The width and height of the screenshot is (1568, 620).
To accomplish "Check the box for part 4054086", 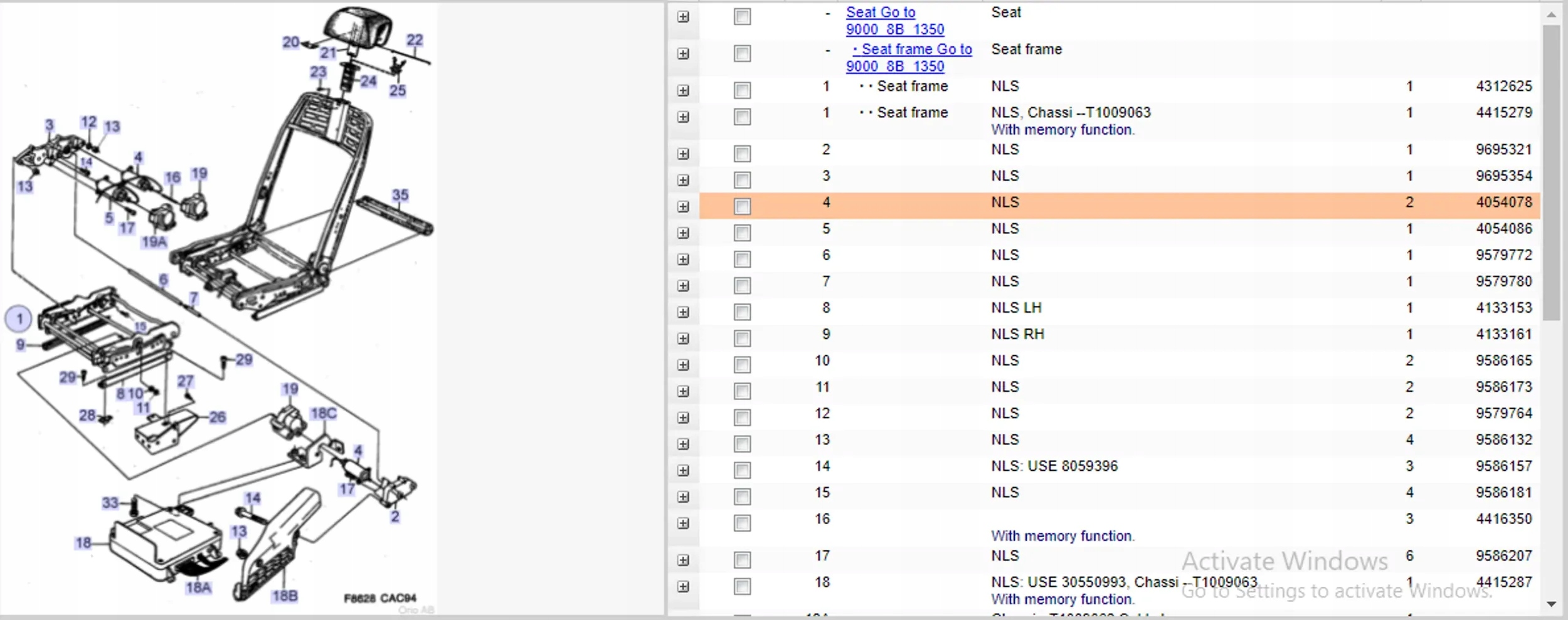I will click(742, 233).
